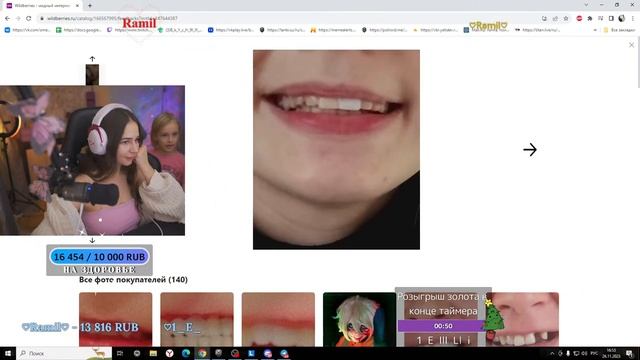Reload the Wildberries page

29,18
